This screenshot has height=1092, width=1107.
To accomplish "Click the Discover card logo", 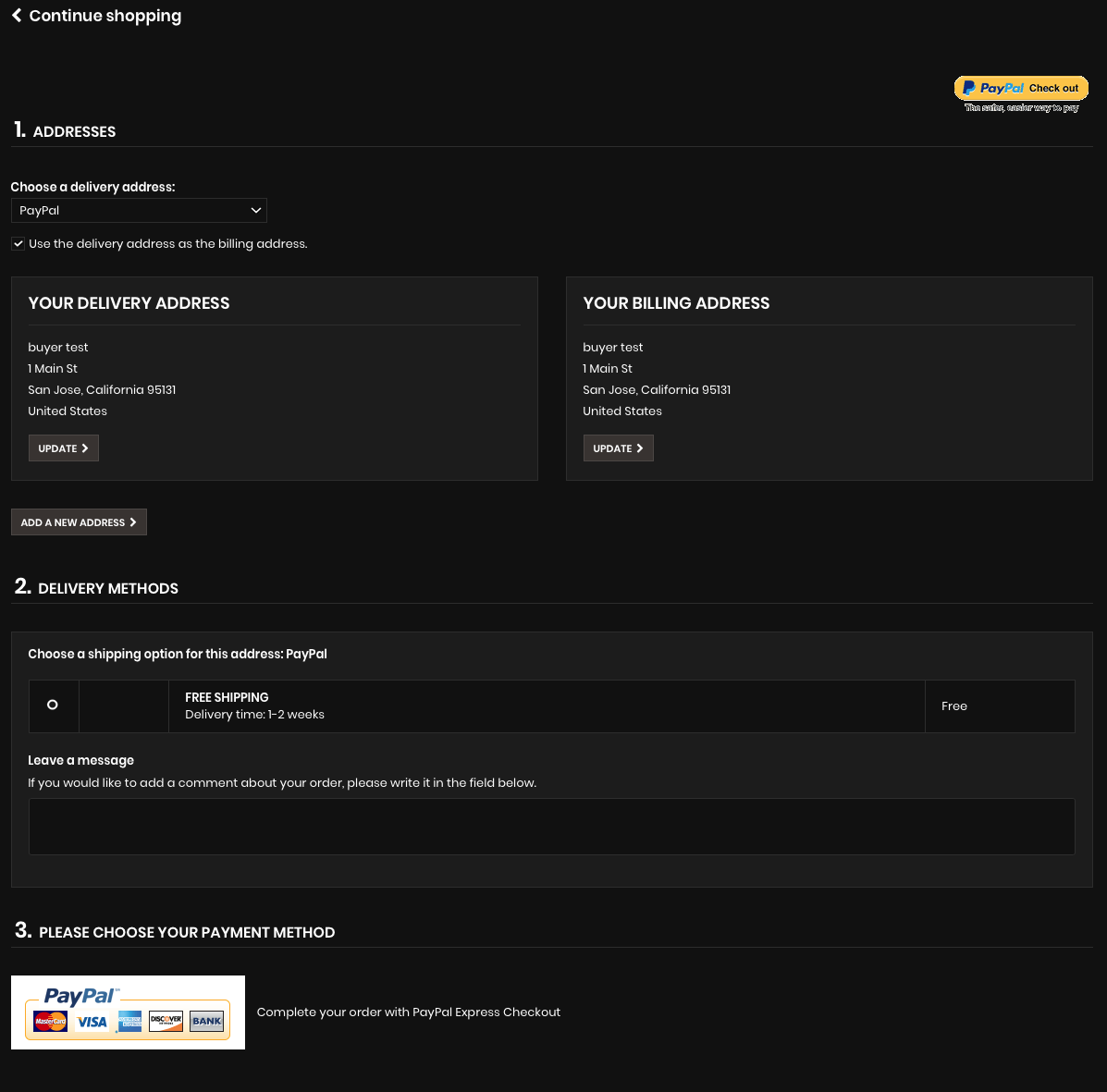I will pos(166,1021).
